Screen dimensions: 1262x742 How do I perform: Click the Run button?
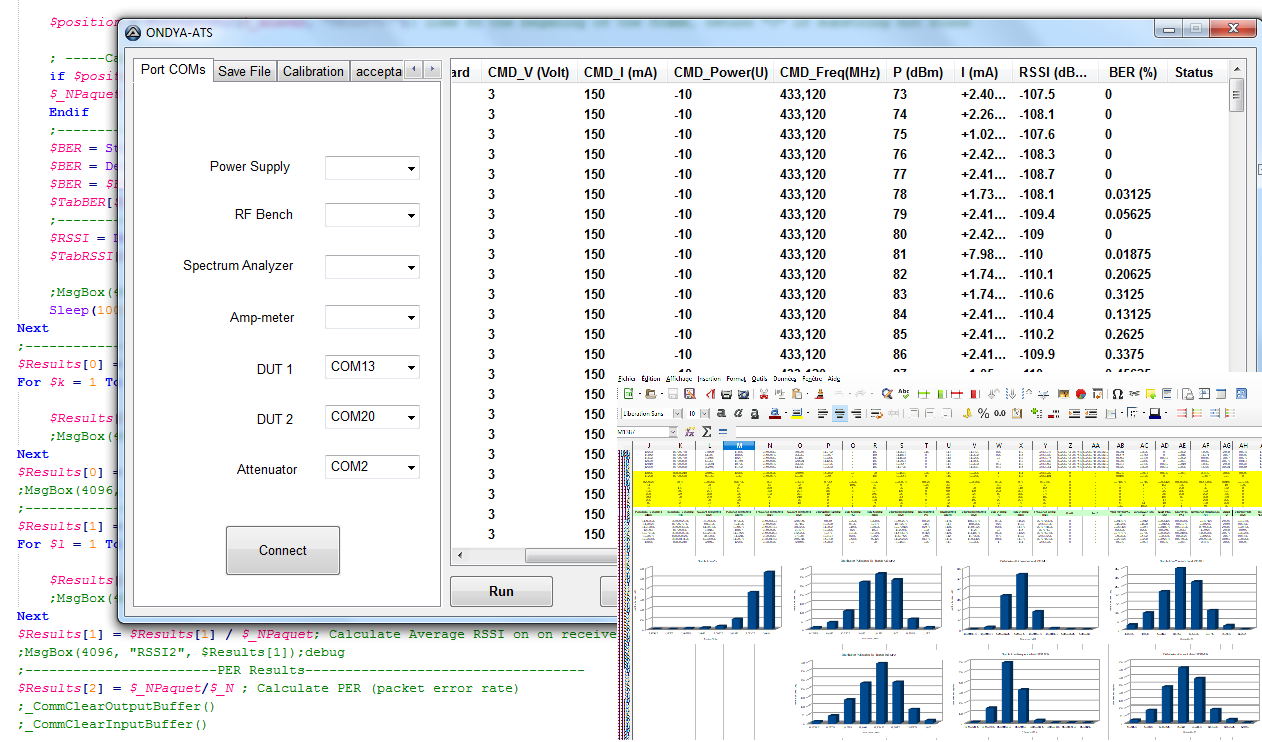[501, 591]
